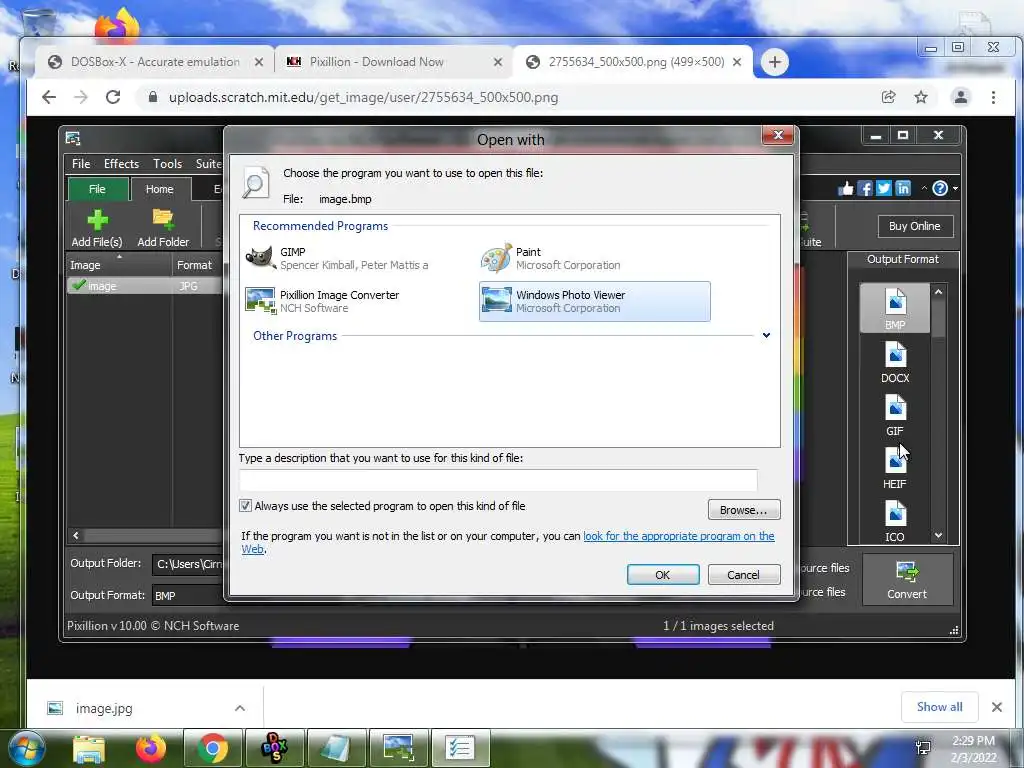This screenshot has width=1024, height=768.
Task: Click the file description text field
Action: coord(498,480)
